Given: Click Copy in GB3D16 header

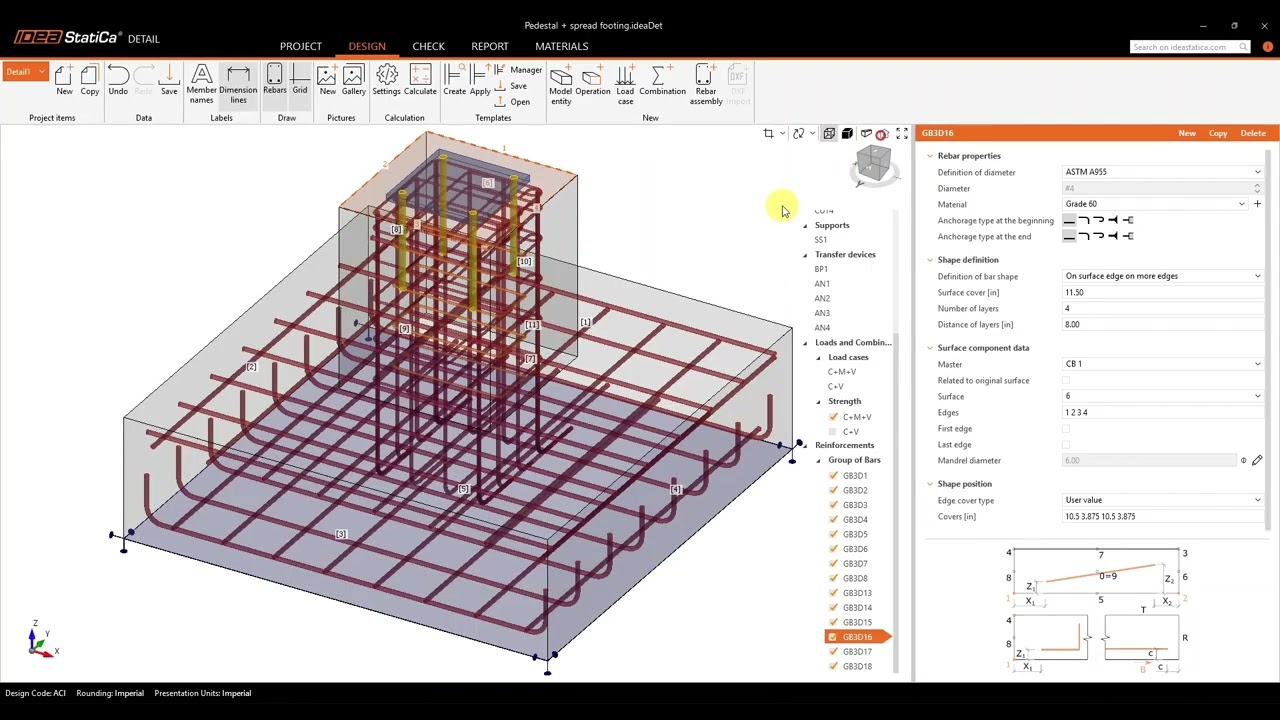Looking at the screenshot, I should (x=1218, y=133).
